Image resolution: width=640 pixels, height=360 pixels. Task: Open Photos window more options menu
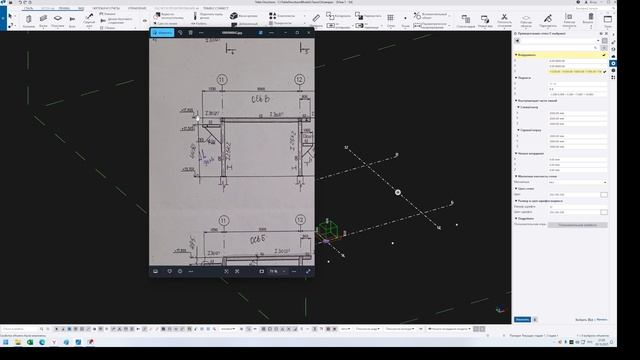point(201,33)
